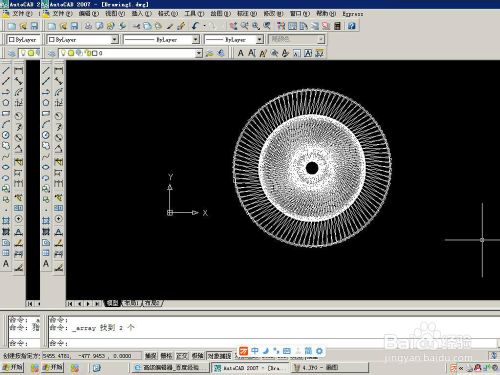The width and height of the screenshot is (500, 375).
Task: Expand the wide layer '0' dropdown arrow
Action: (199, 53)
